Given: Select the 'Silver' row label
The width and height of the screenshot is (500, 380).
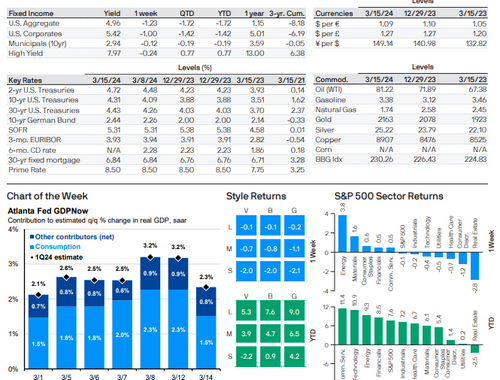Looking at the screenshot, I should 324,130.
